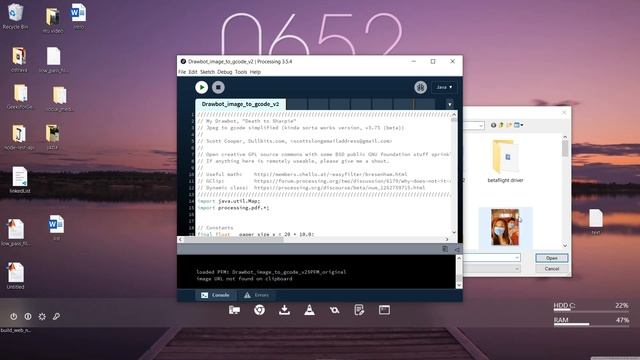Stop the running sketch in Processing

(218, 87)
